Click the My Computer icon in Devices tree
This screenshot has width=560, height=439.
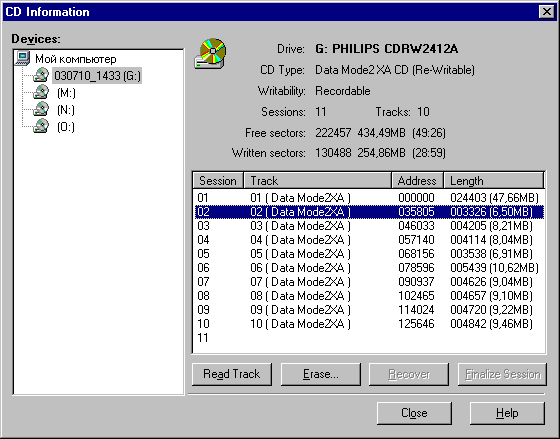22,59
